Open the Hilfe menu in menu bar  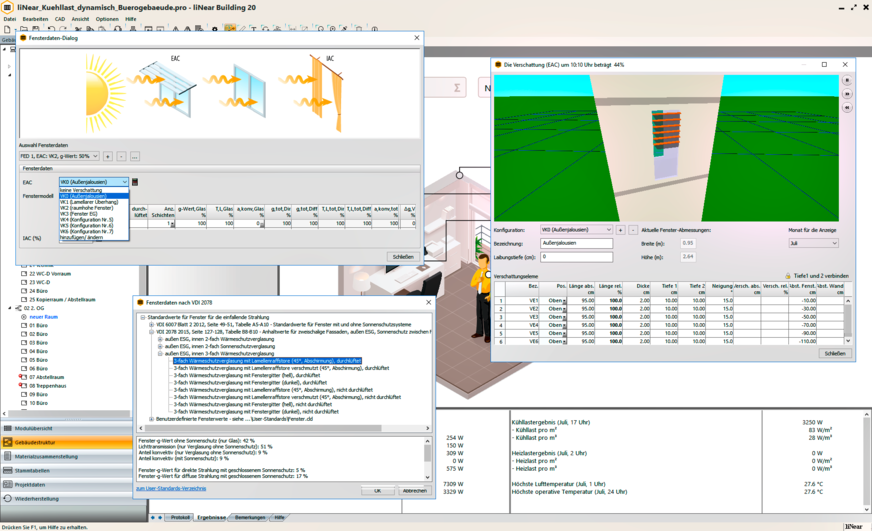131,19
